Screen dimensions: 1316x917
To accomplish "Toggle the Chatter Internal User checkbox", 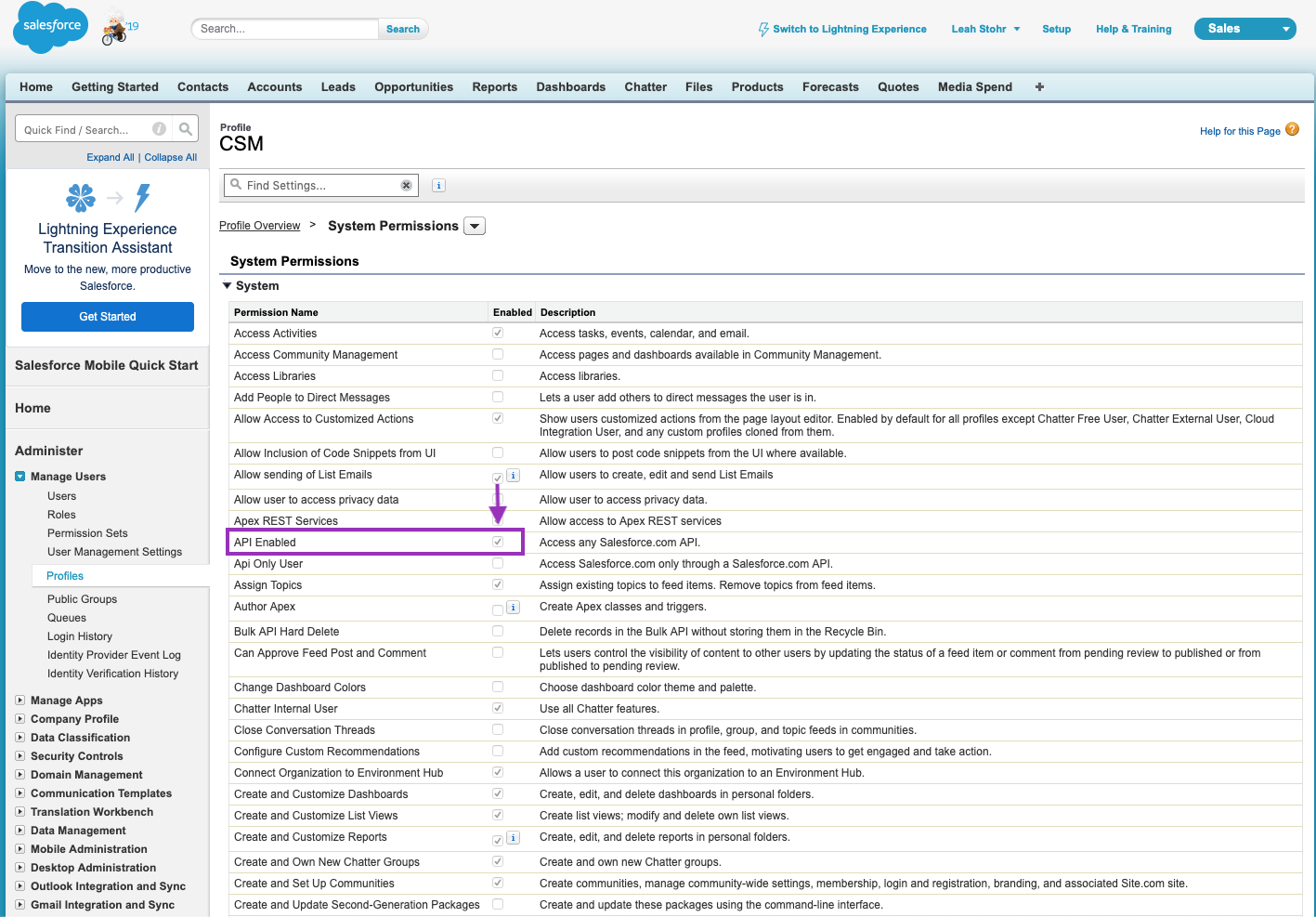I will coord(498,708).
